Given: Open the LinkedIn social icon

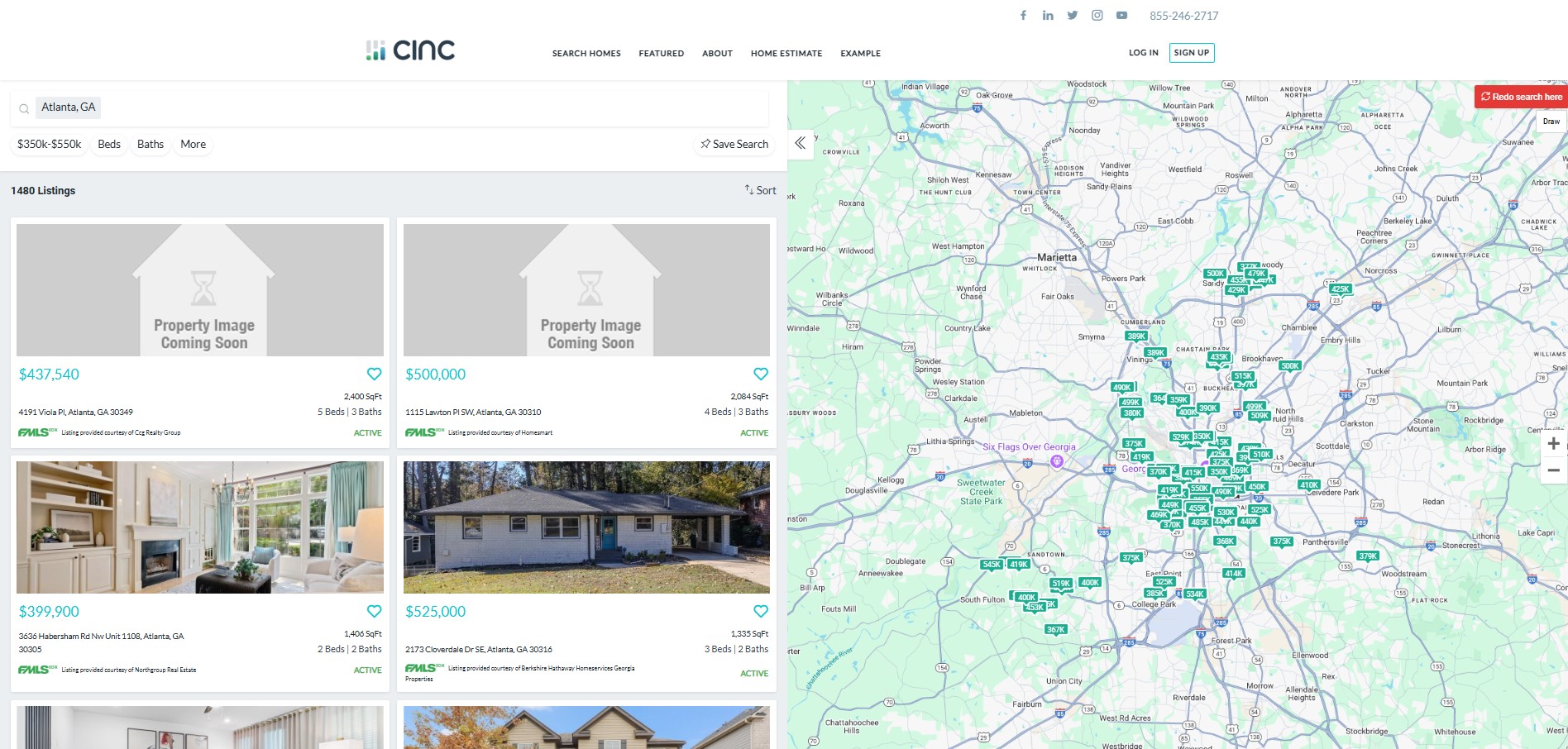Looking at the screenshot, I should [x=1048, y=15].
